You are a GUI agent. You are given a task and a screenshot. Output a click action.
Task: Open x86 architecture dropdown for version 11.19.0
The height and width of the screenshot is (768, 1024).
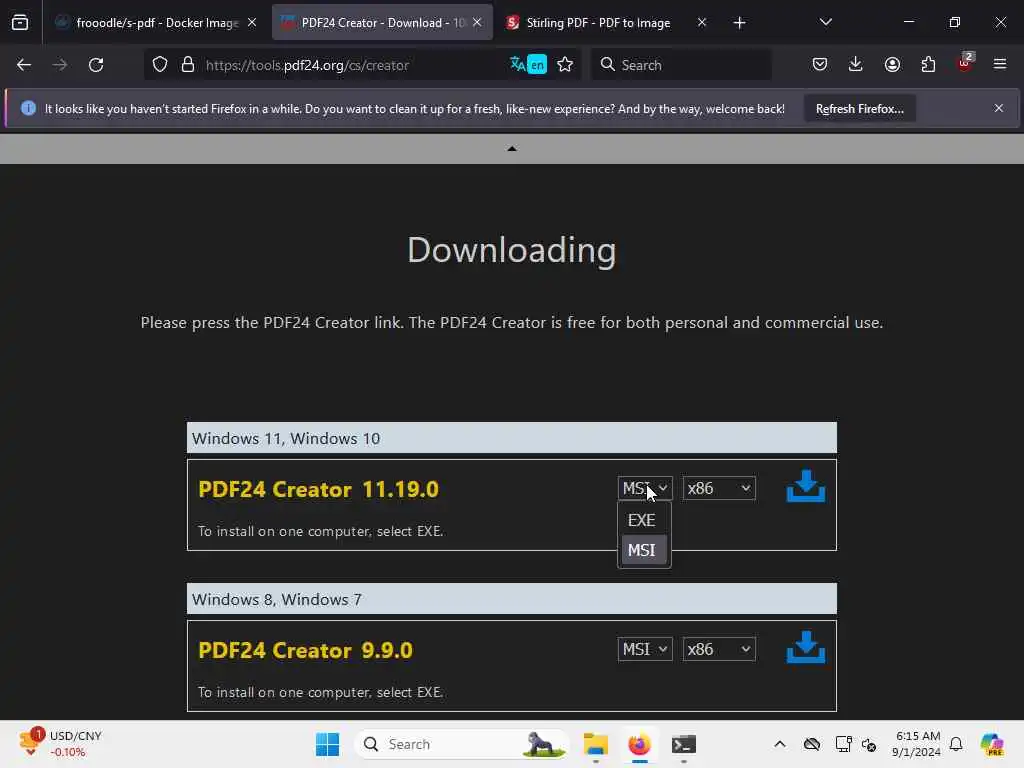point(719,488)
